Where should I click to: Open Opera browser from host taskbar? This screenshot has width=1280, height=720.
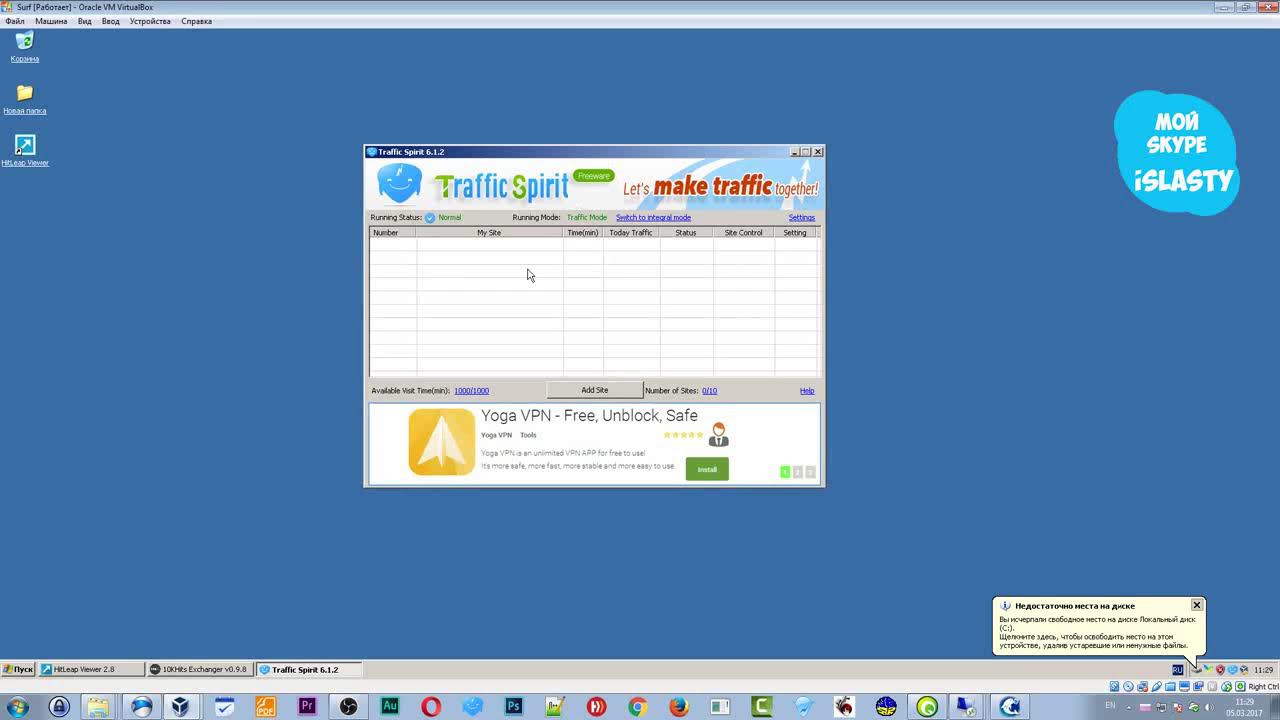pos(431,707)
